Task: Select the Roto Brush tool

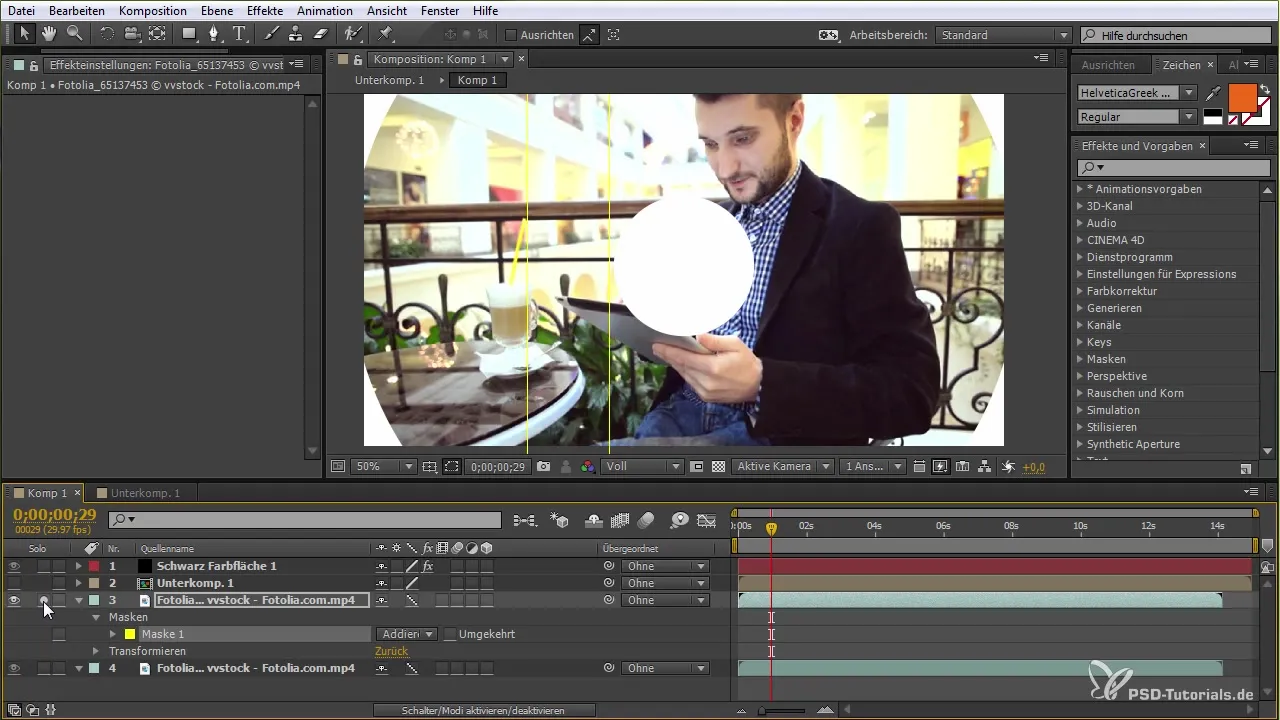Action: coord(353,34)
